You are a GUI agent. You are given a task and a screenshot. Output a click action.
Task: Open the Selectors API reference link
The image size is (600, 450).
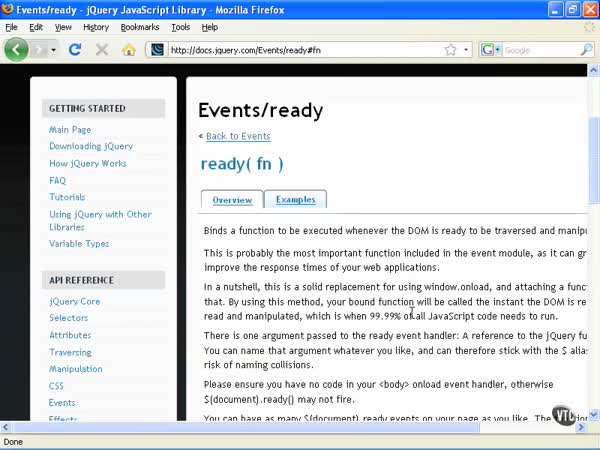click(69, 318)
